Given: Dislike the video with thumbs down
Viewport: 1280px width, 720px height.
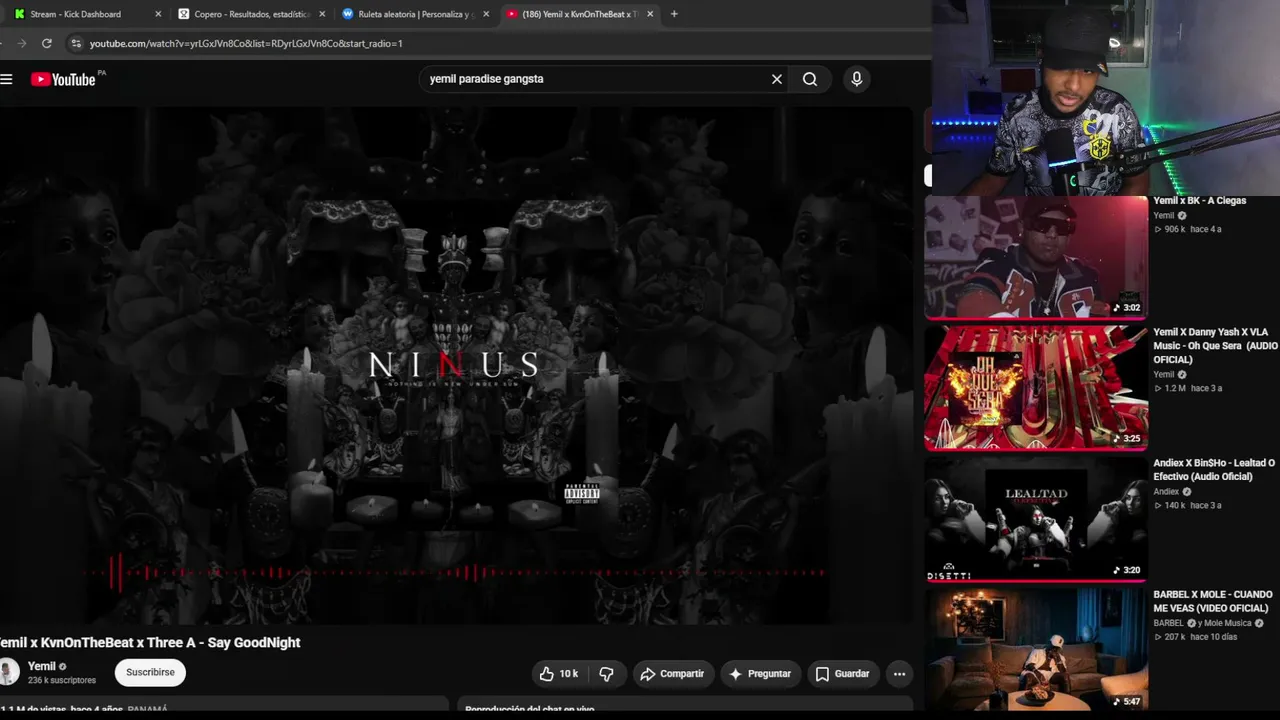Looking at the screenshot, I should [606, 674].
